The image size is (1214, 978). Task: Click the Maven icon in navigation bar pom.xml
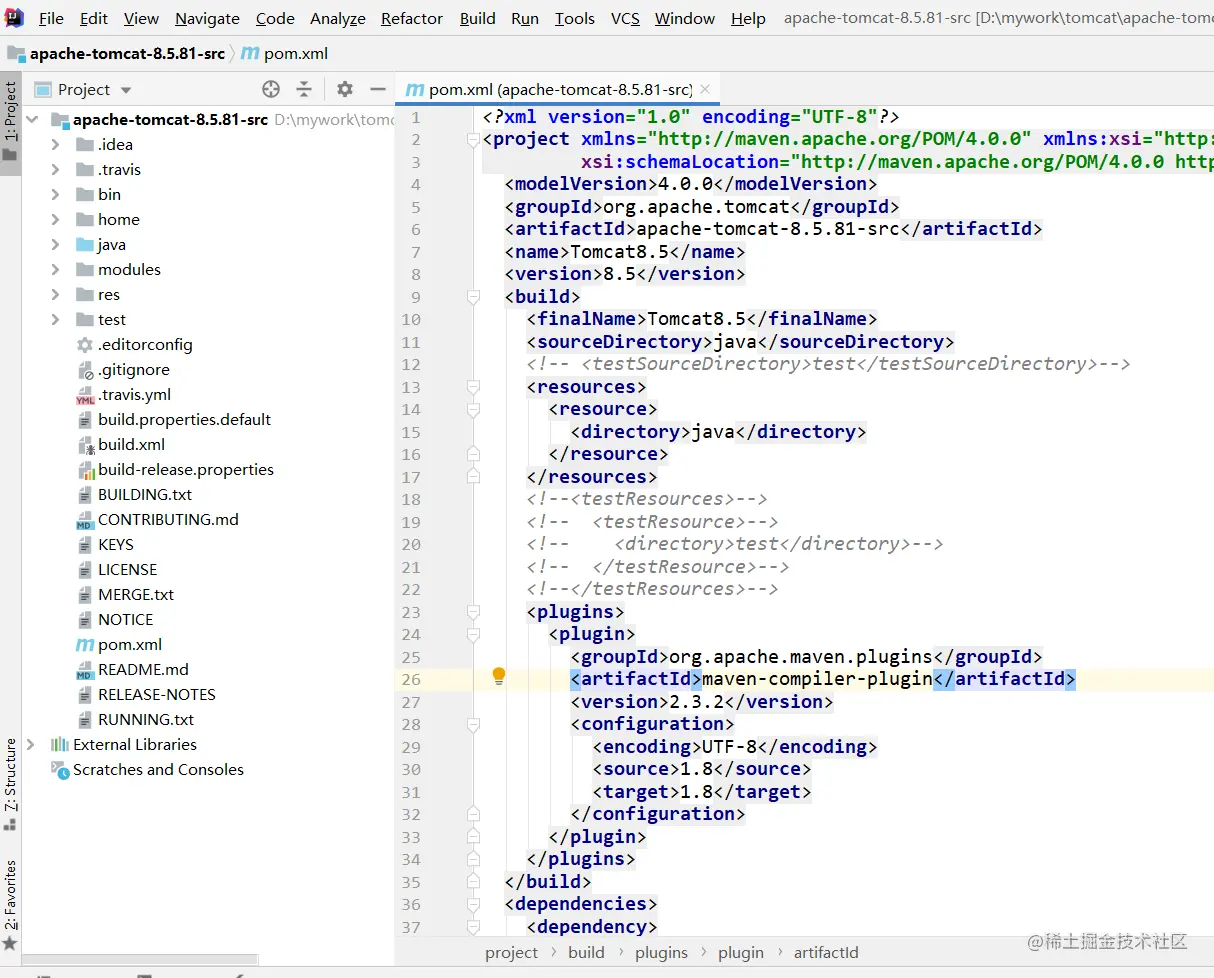(x=250, y=53)
